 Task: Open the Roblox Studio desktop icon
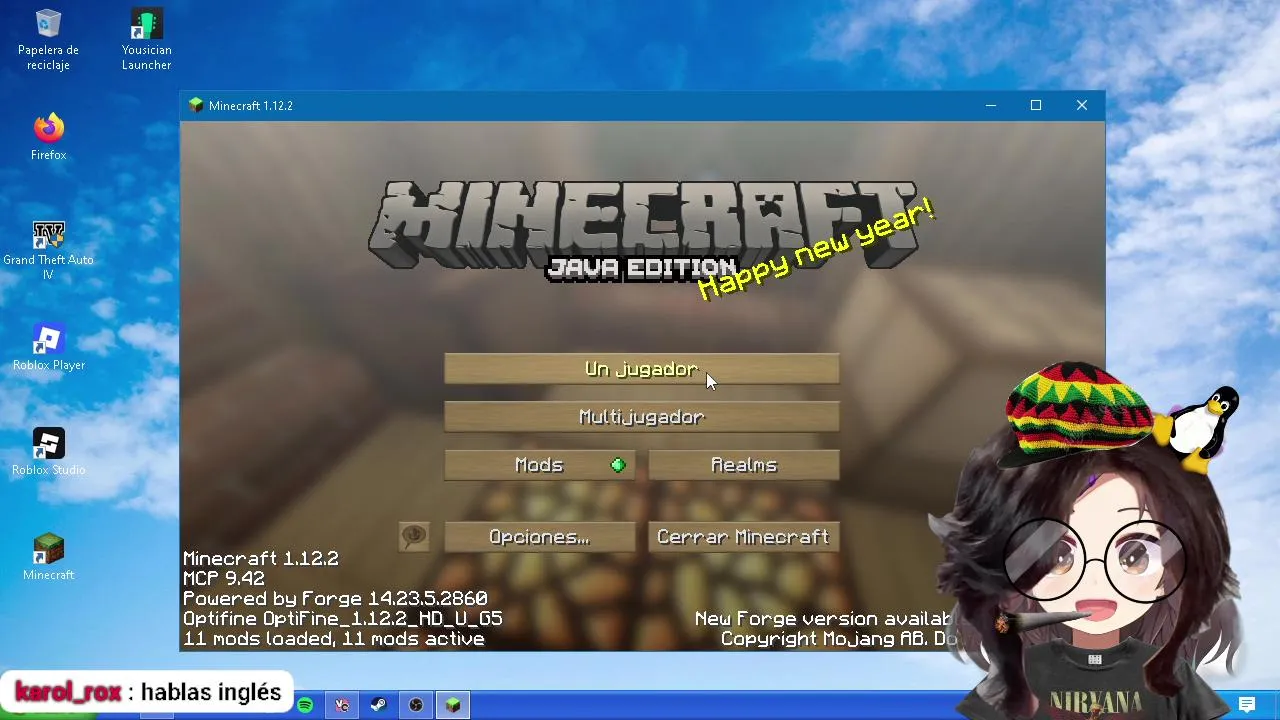48,452
